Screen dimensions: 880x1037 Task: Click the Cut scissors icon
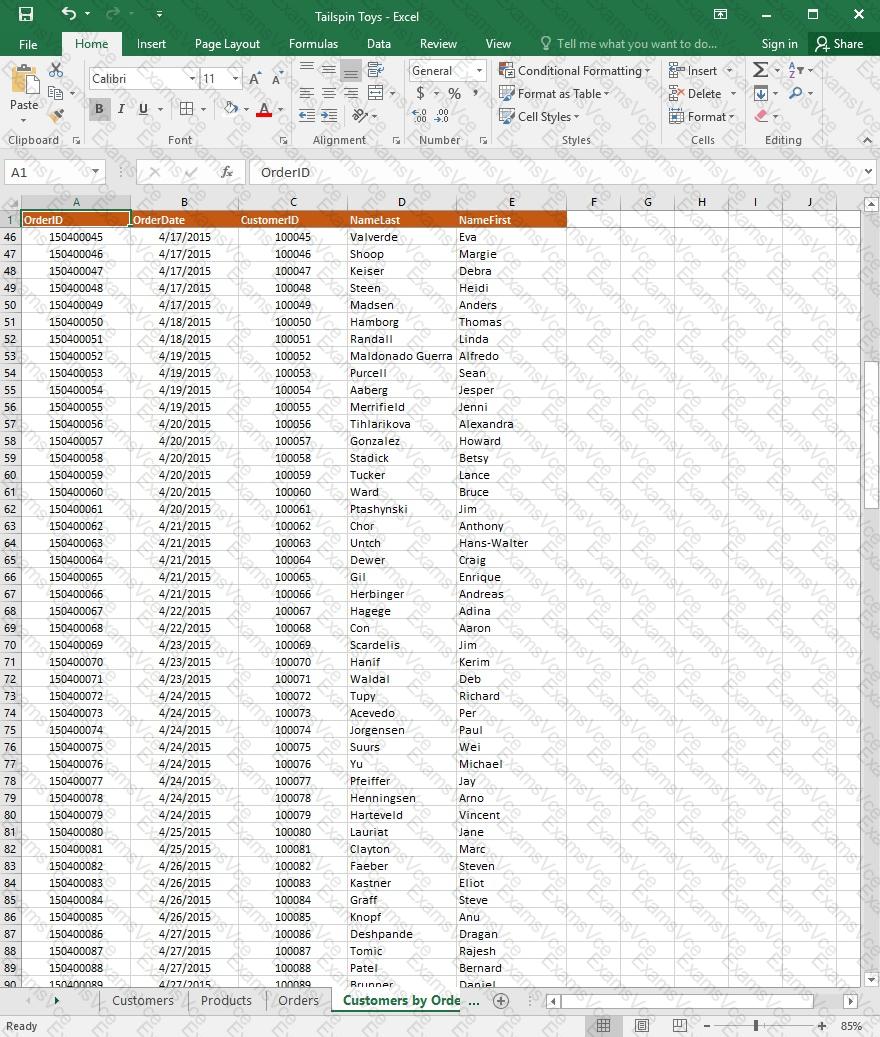(56, 70)
